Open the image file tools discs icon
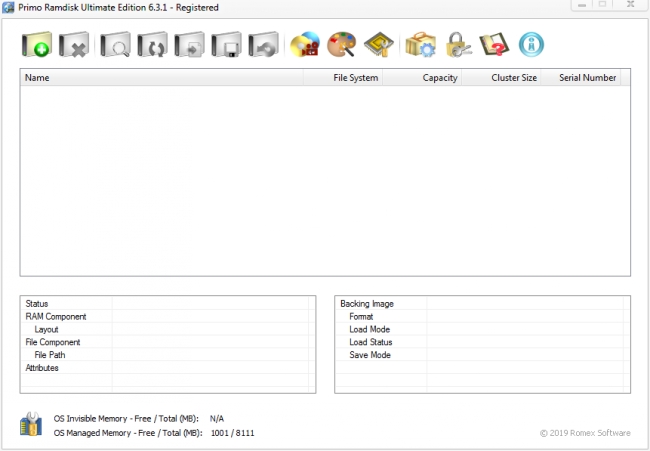 click(x=305, y=44)
